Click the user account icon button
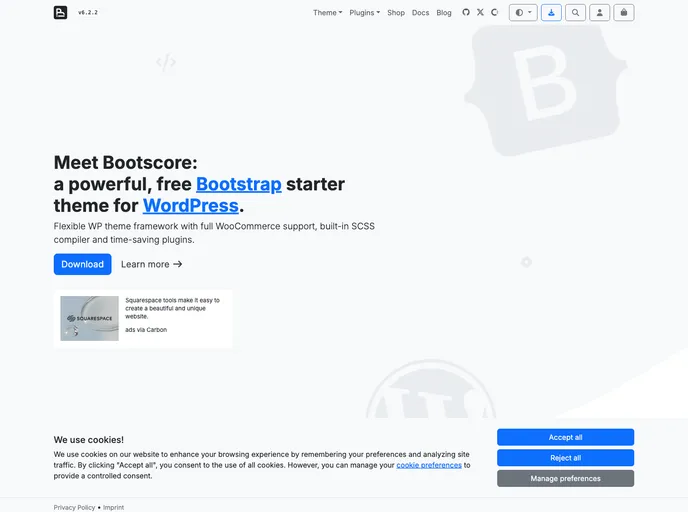This screenshot has height=512, width=688. (599, 13)
